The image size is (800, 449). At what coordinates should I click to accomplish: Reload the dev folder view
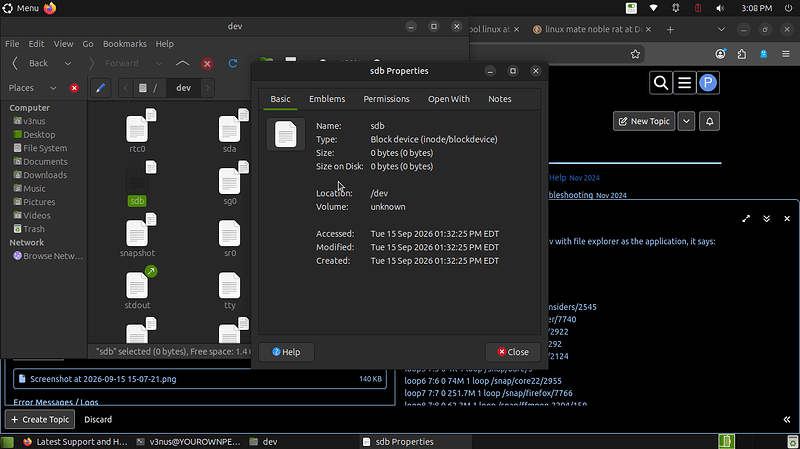[233, 63]
